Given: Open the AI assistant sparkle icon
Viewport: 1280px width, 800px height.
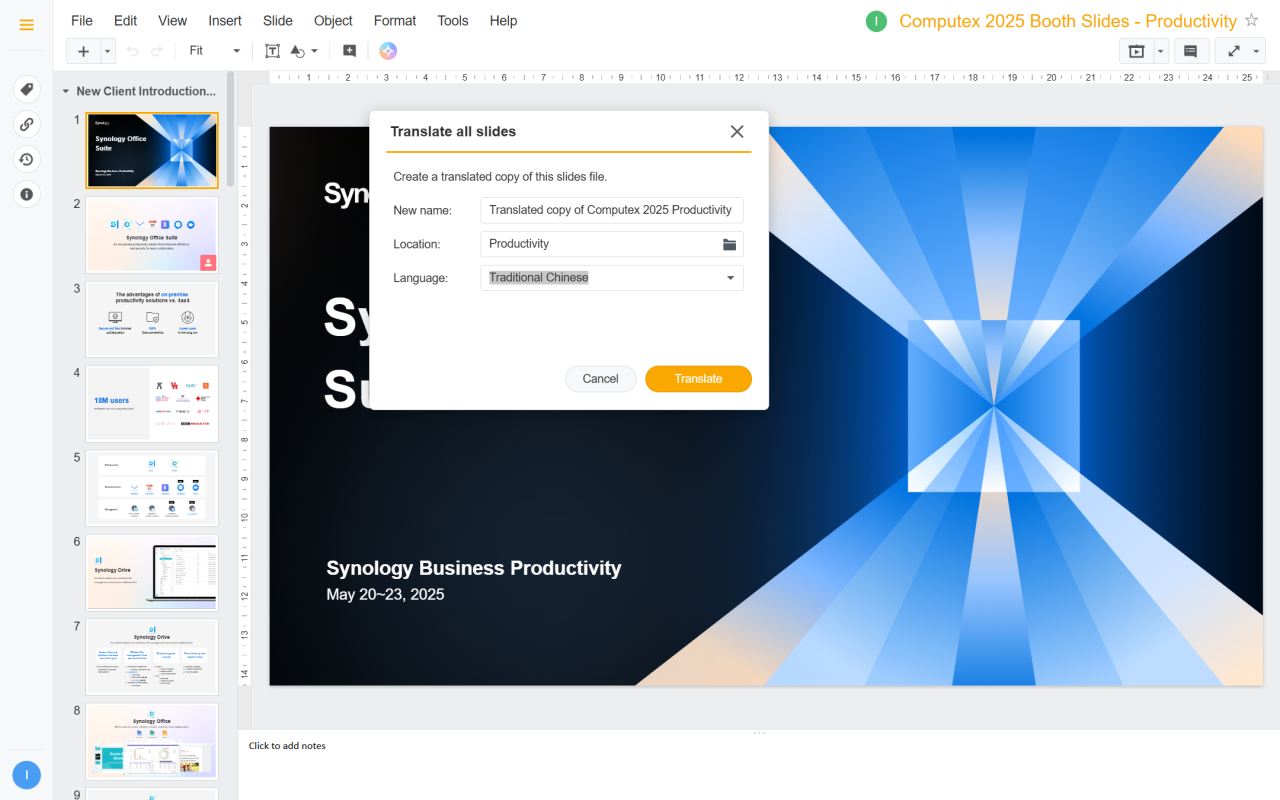Looking at the screenshot, I should click(x=388, y=51).
